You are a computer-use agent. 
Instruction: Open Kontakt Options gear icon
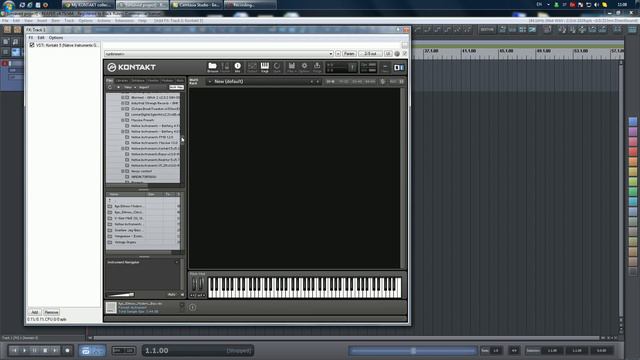[x=304, y=67]
